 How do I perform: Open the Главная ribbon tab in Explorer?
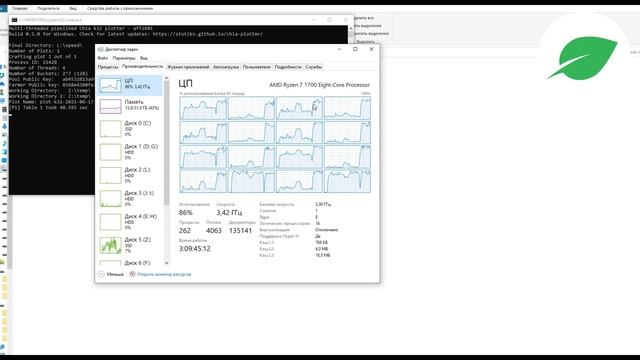(20, 8)
